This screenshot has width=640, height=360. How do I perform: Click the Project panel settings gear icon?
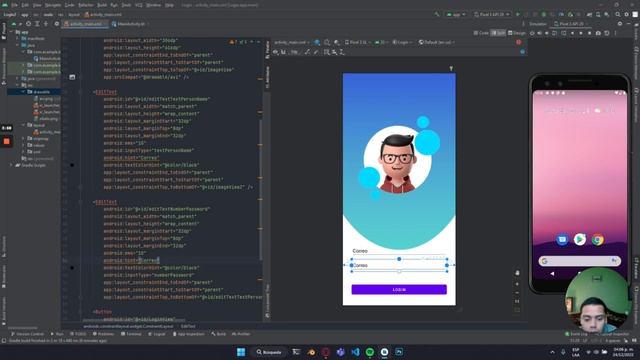click(x=57, y=24)
